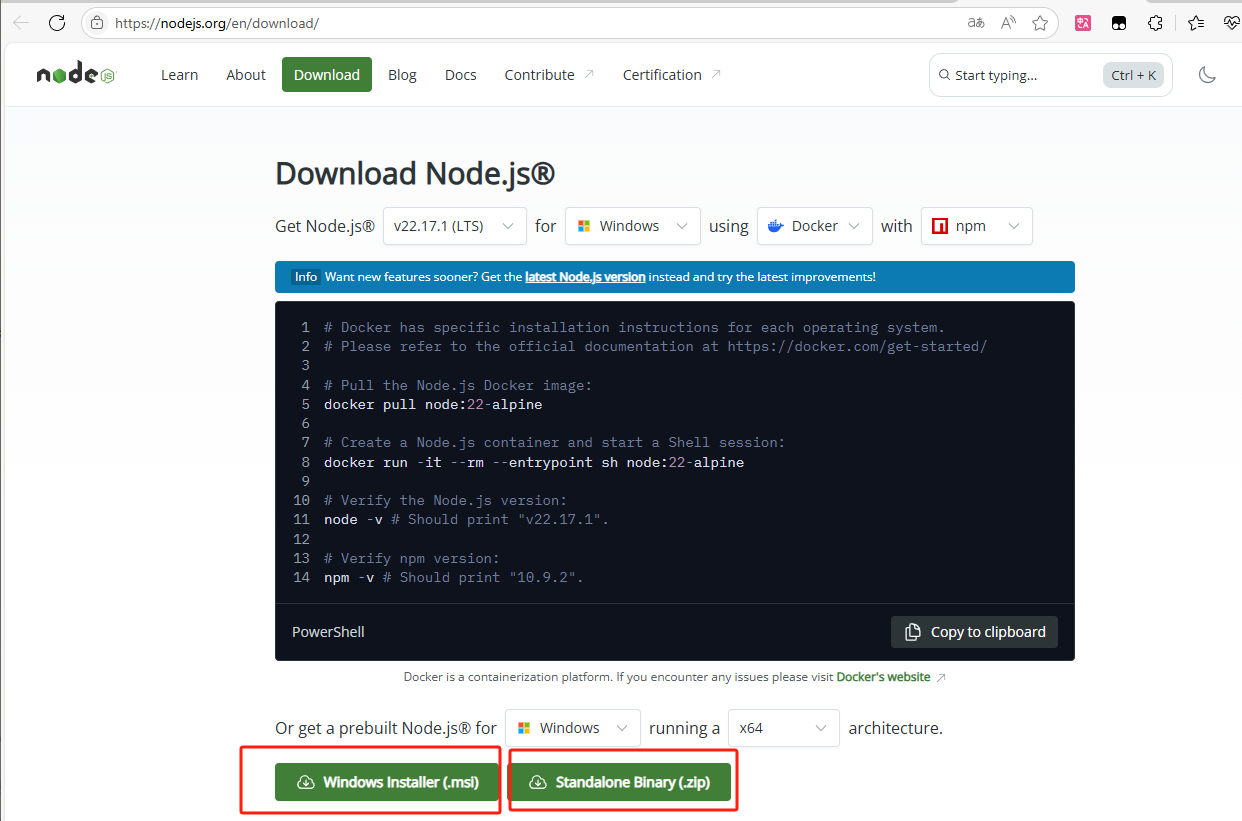The height and width of the screenshot is (821, 1242).
Task: Open the Learn menu item
Action: click(x=179, y=75)
